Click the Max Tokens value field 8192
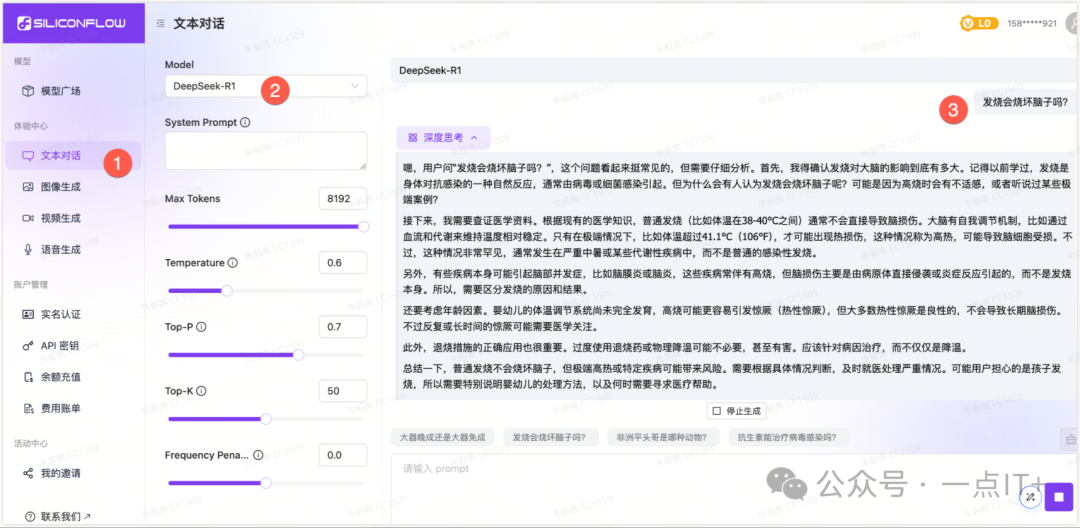Viewport: 1080px width, 528px height. pos(342,199)
